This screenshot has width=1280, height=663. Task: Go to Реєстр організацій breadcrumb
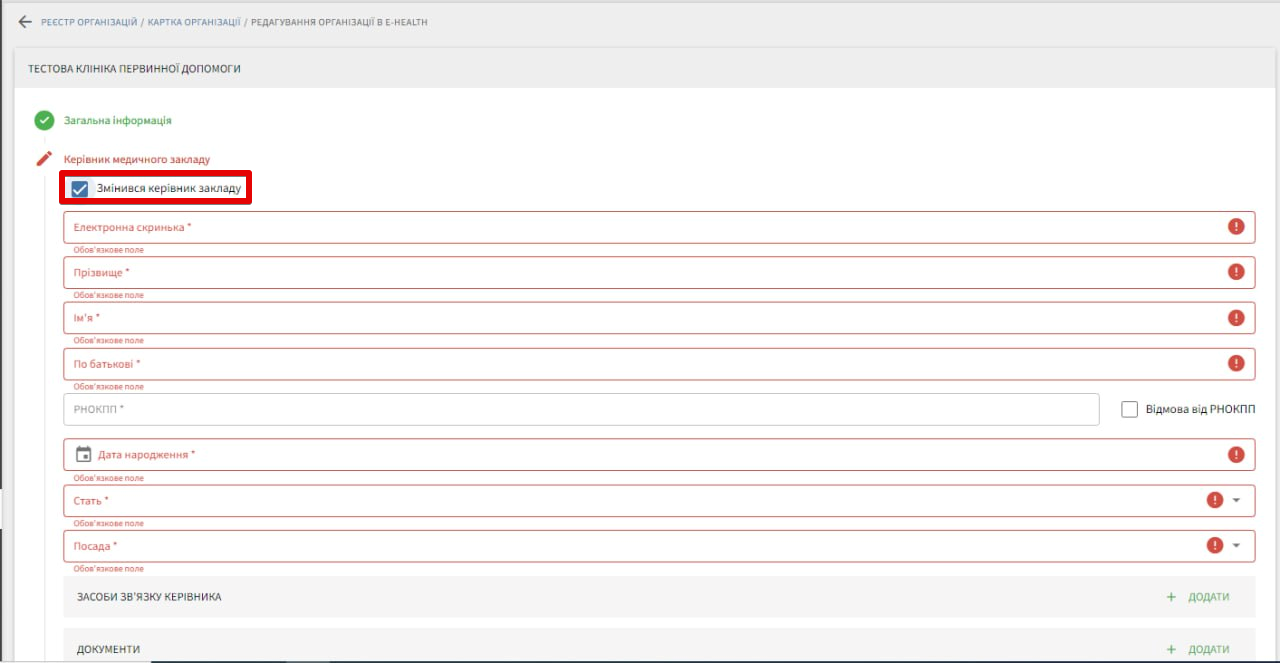(x=89, y=22)
